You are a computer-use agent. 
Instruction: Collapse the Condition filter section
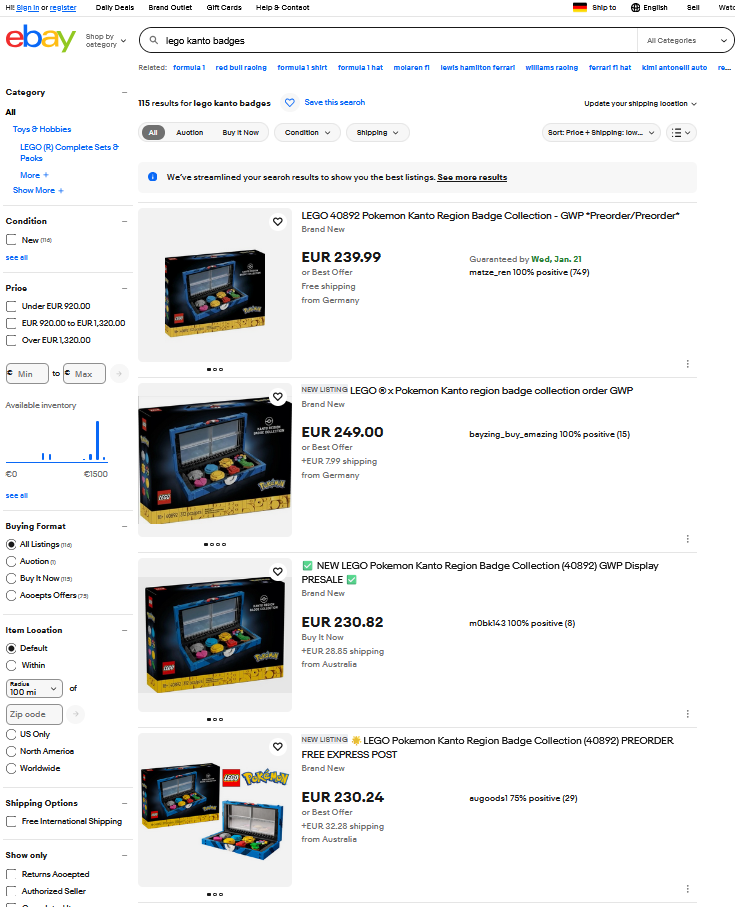coord(124,222)
